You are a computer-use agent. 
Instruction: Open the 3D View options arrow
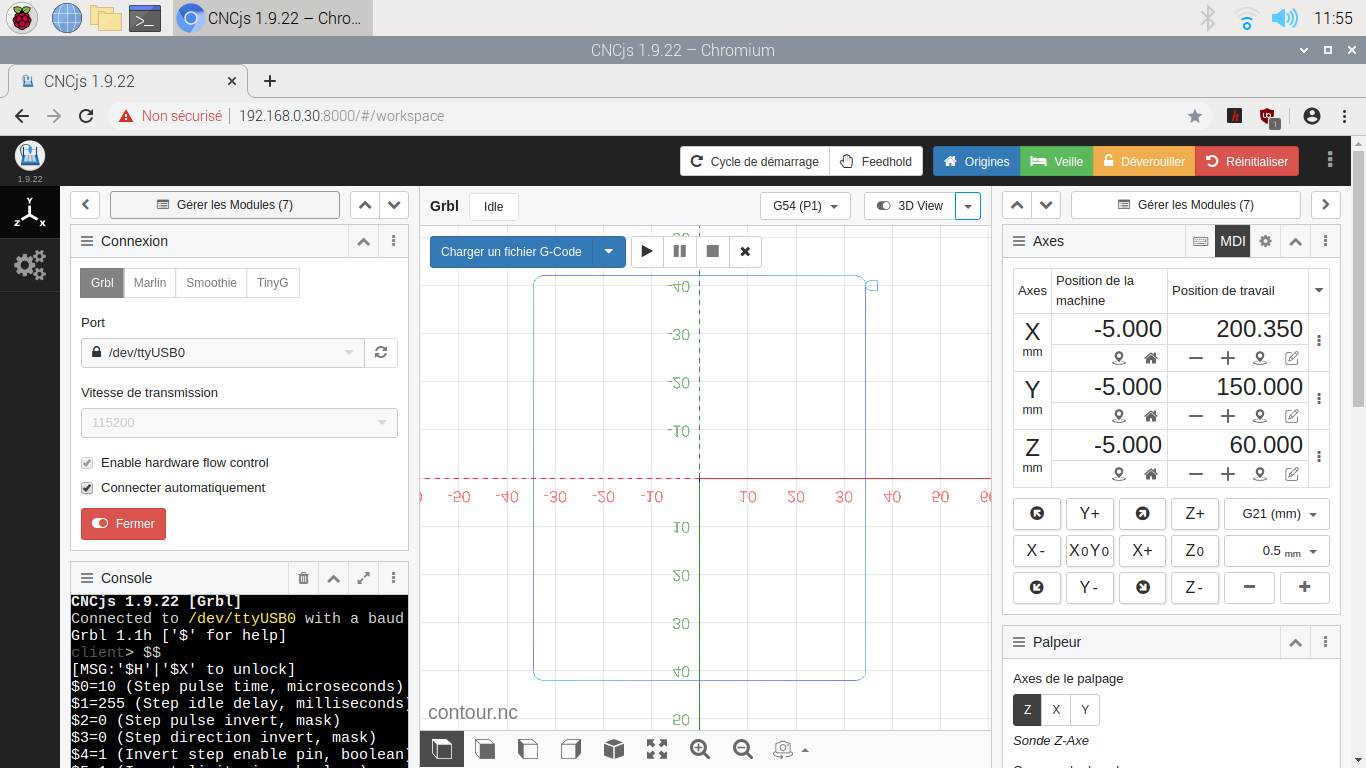tap(968, 206)
